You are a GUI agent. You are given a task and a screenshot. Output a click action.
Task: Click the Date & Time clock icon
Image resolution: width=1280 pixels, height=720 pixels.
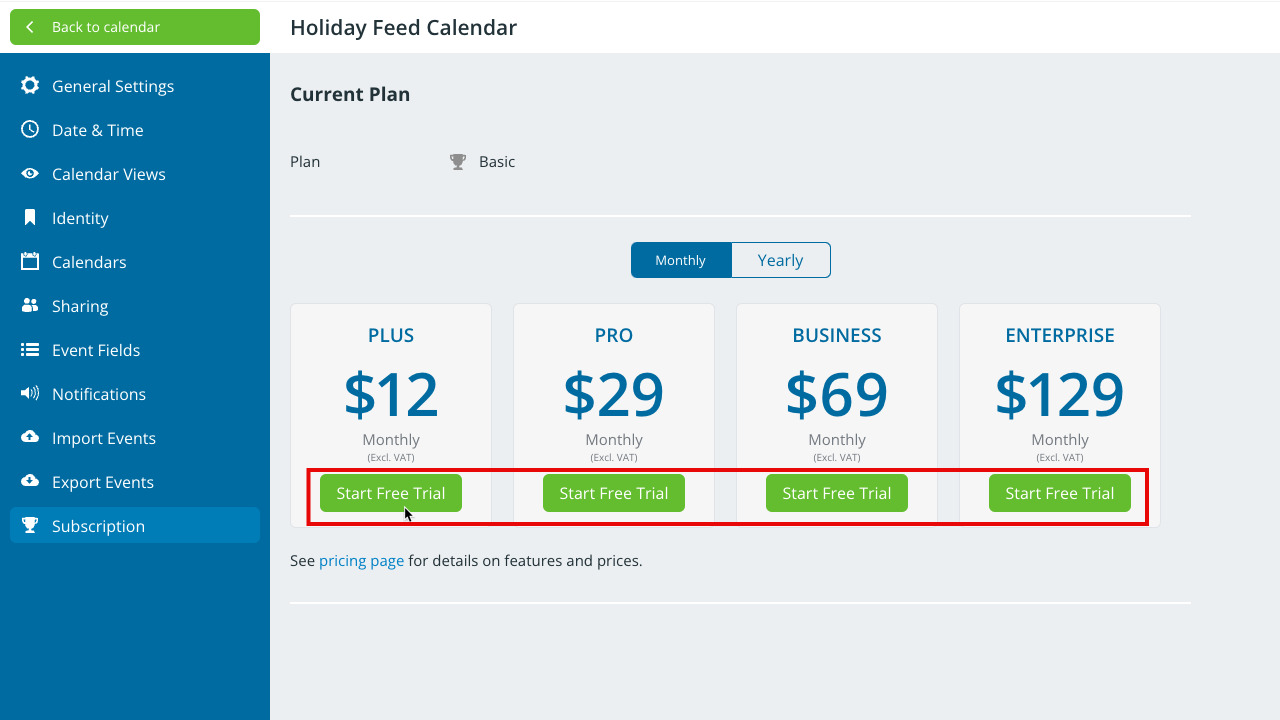(x=30, y=130)
